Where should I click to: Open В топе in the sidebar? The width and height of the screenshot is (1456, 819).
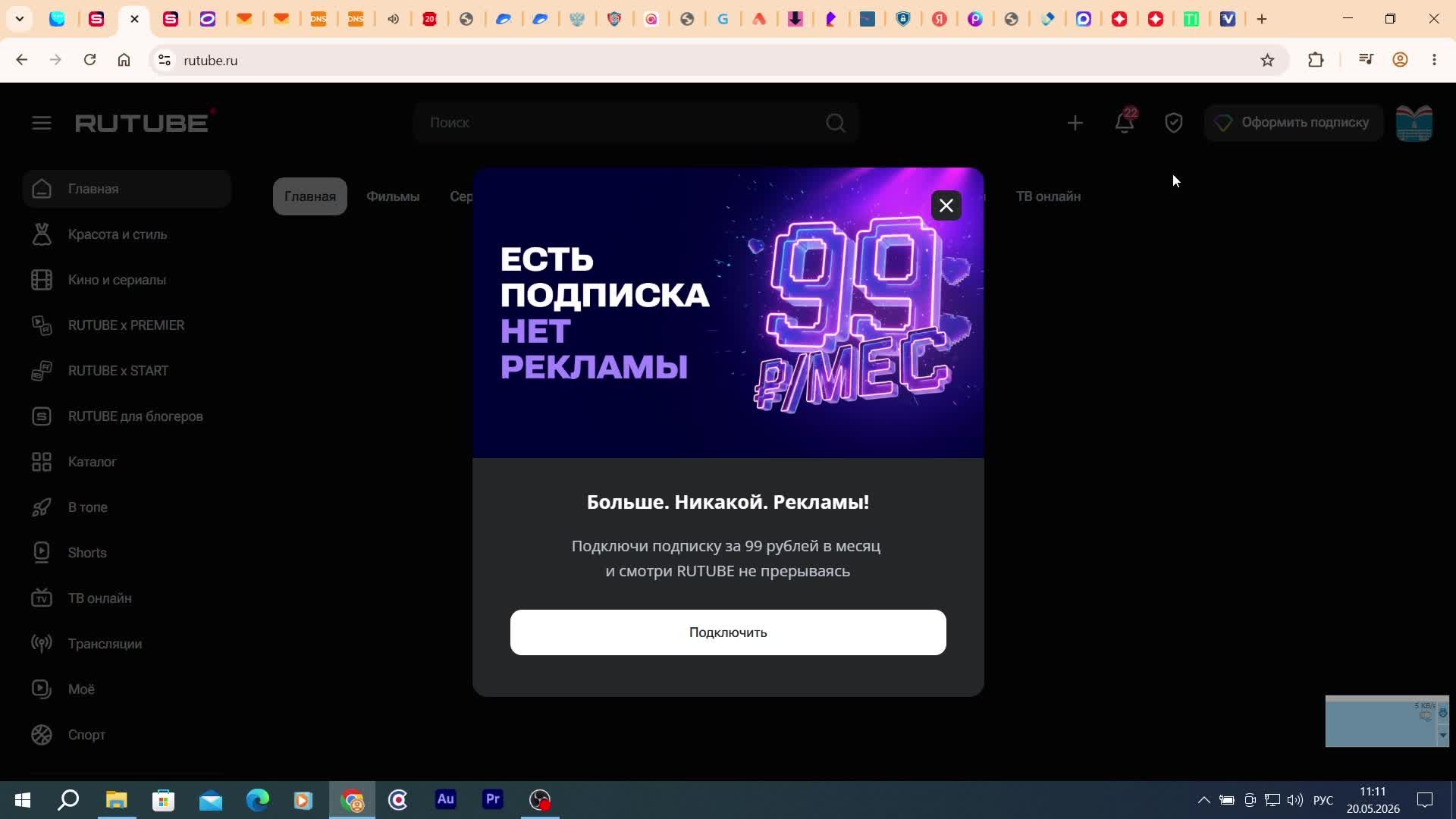(127, 507)
